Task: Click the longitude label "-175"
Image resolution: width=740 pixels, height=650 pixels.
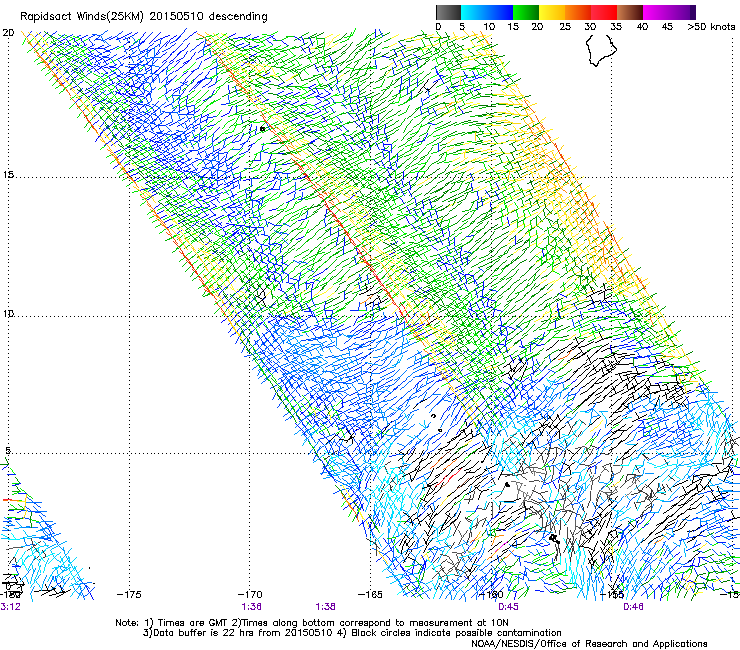Action: (x=129, y=594)
